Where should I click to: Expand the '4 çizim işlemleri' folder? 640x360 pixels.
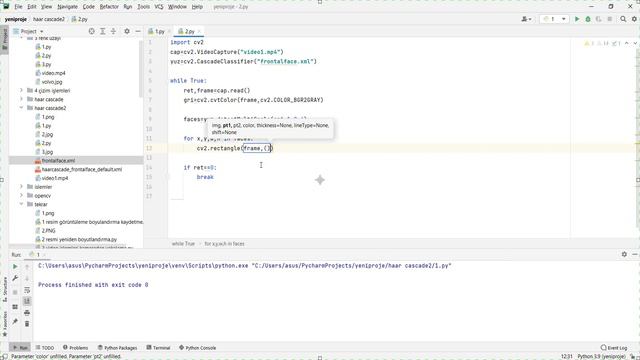point(21,91)
